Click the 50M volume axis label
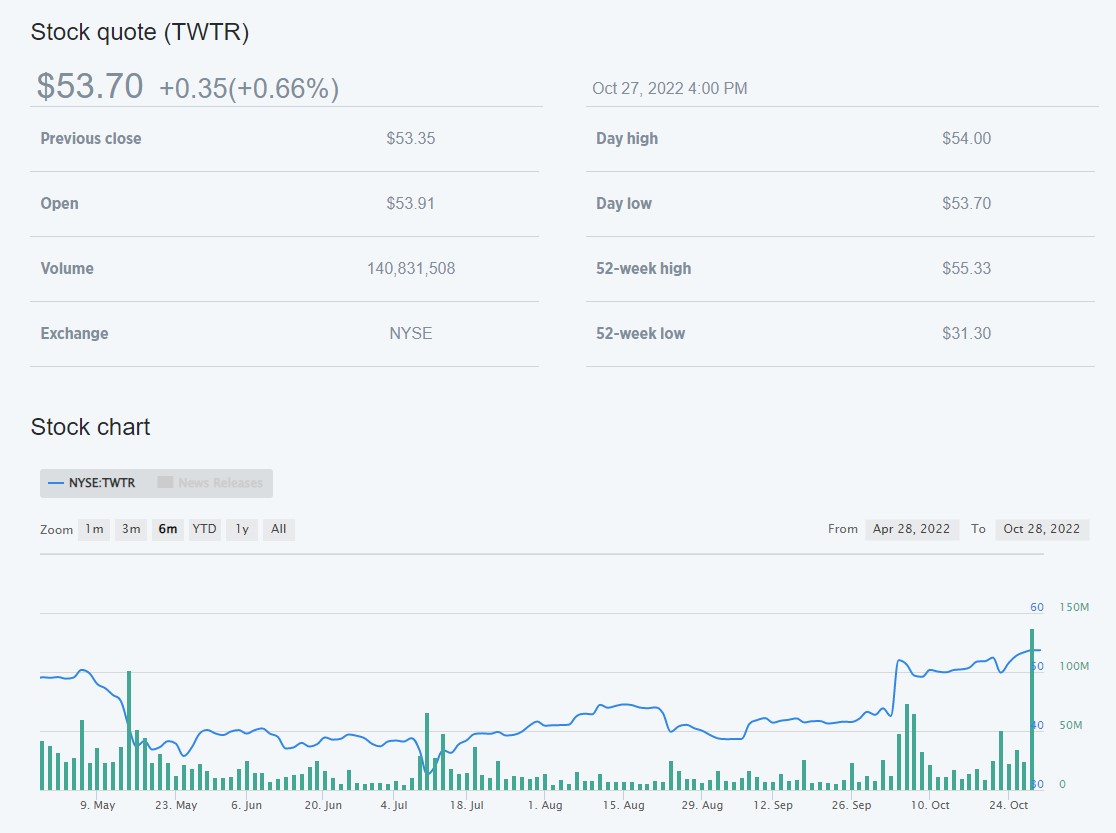1116x833 pixels. click(x=1070, y=725)
